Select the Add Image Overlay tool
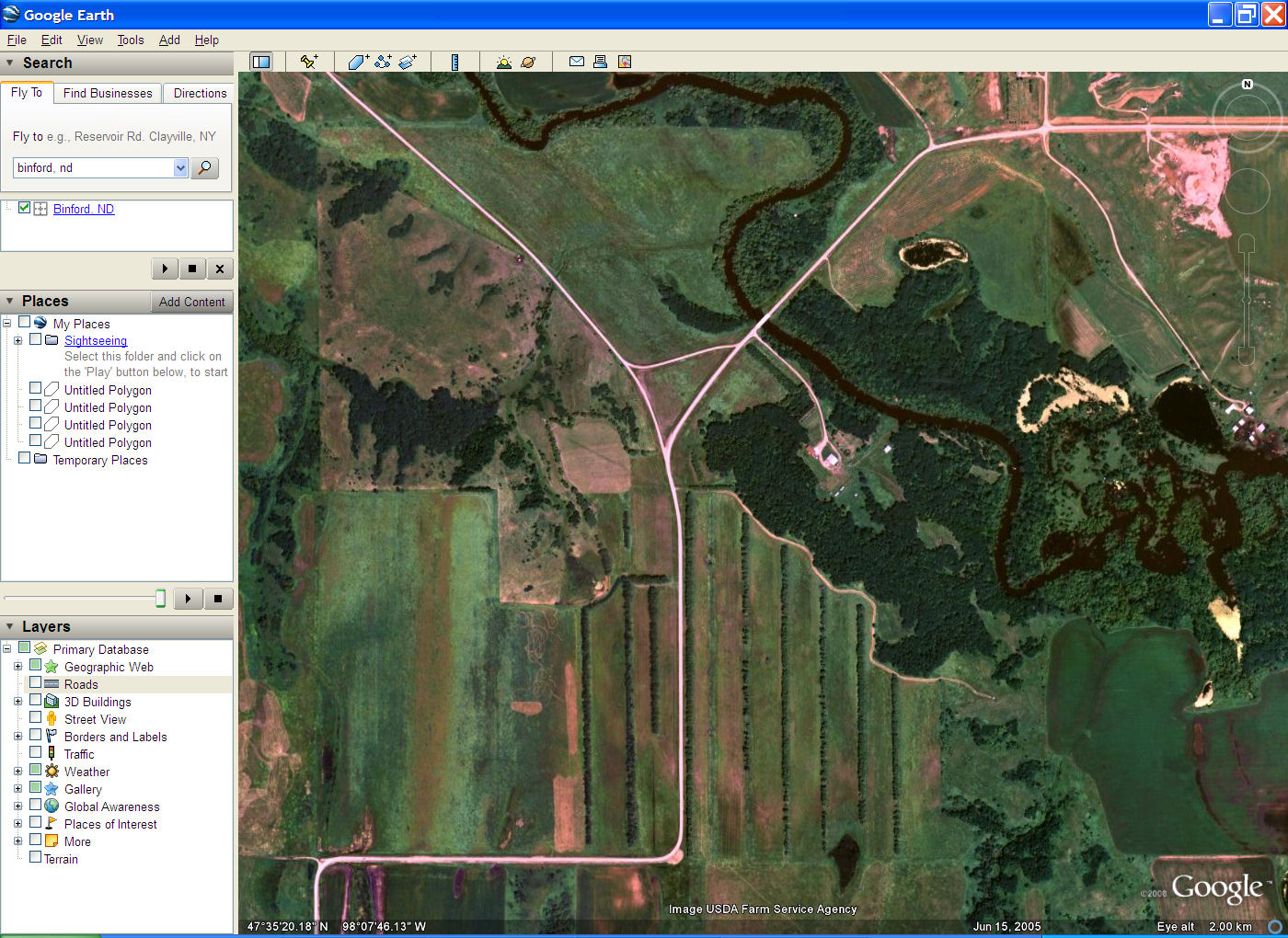Image resolution: width=1288 pixels, height=938 pixels. point(408,62)
